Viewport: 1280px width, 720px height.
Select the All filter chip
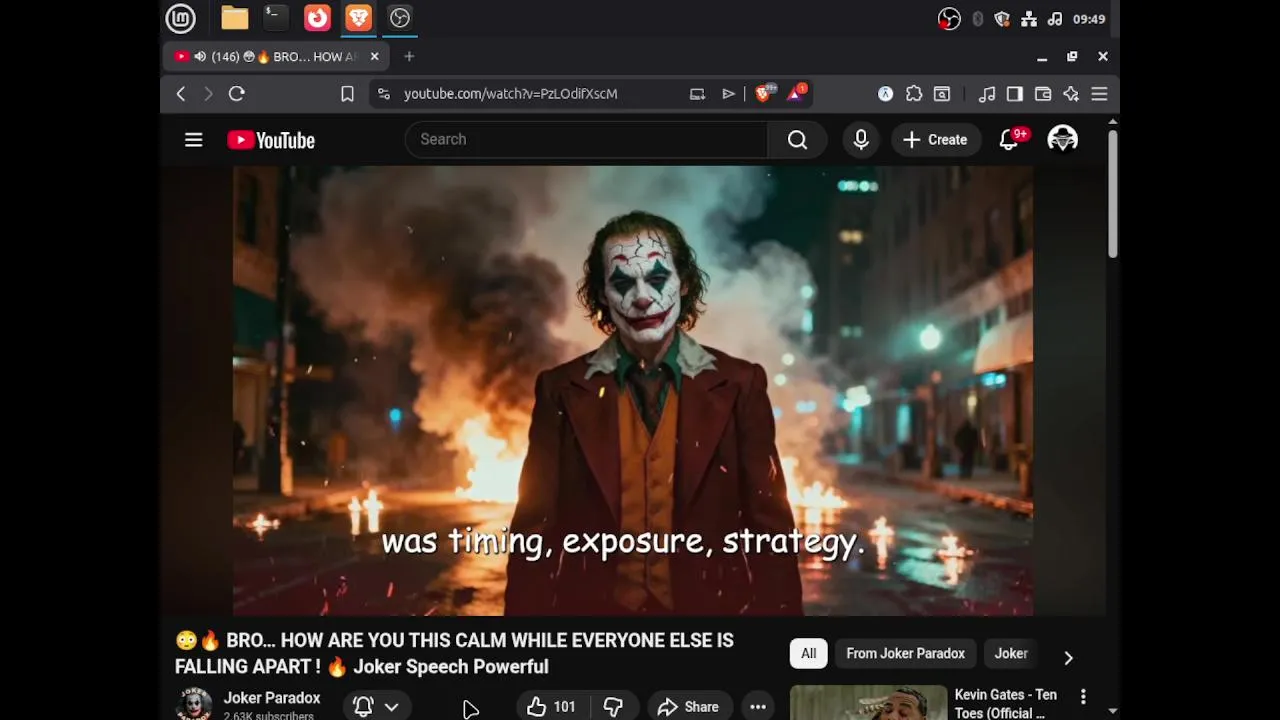click(809, 654)
